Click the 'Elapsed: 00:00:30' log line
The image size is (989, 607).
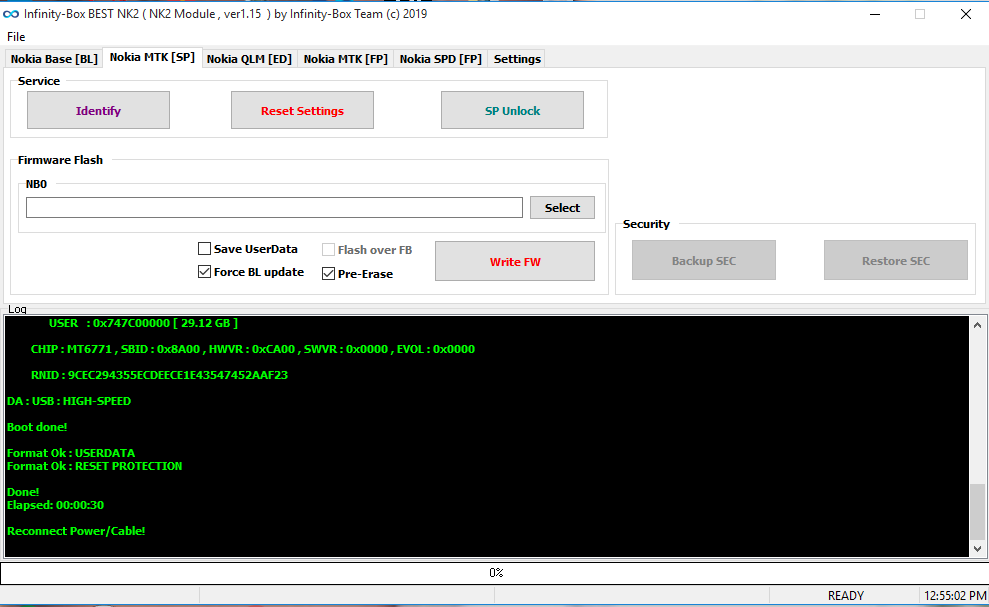[56, 505]
